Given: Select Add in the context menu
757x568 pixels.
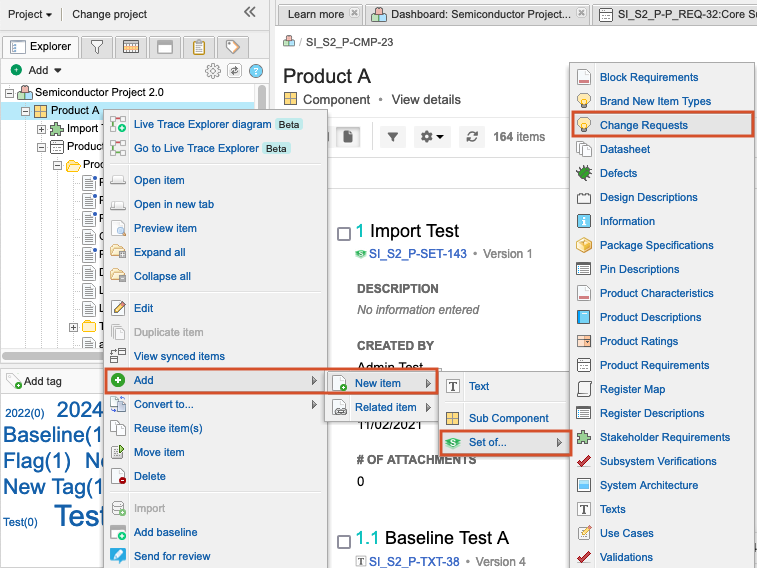Looking at the screenshot, I should [216, 380].
